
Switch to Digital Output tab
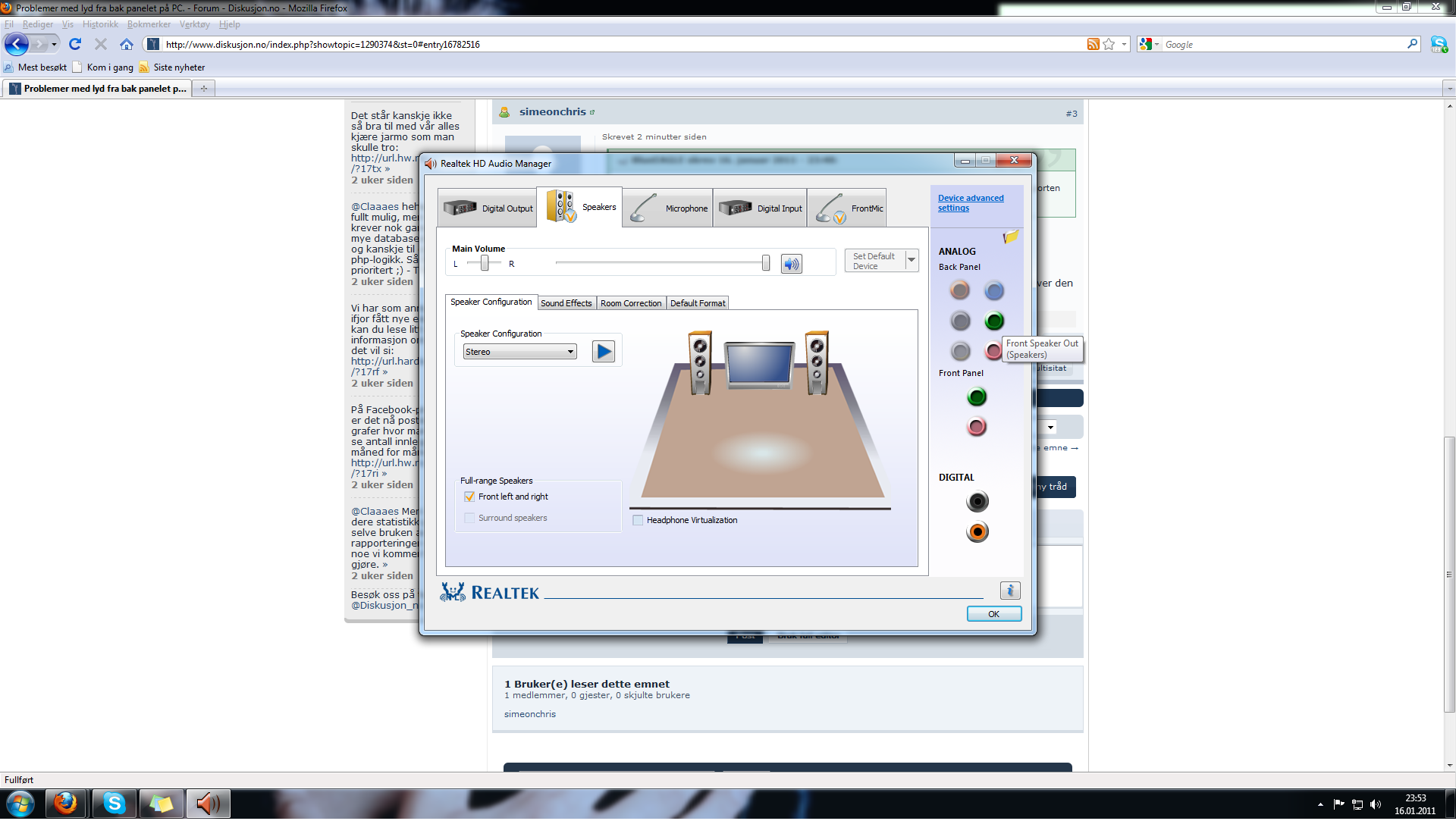pyautogui.click(x=488, y=208)
